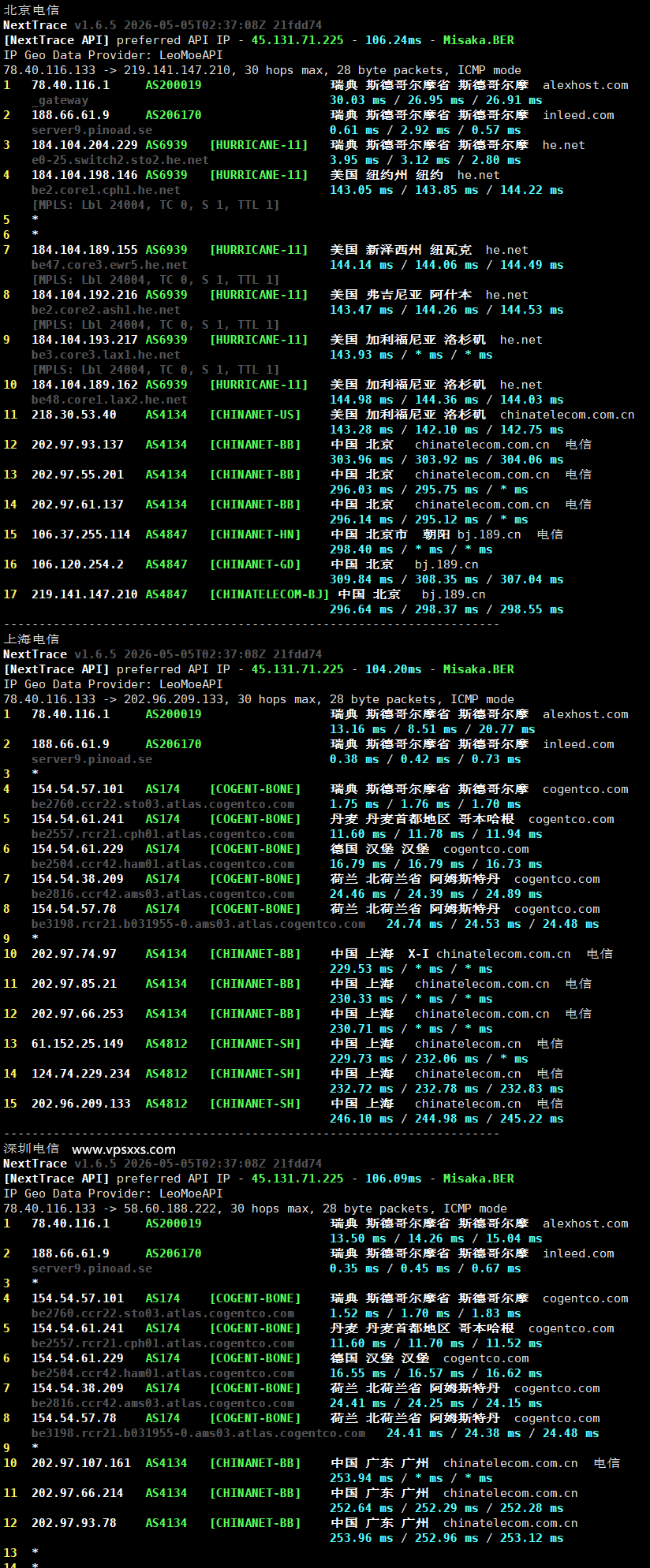Viewport: 650px width, 1568px height.
Task: Click hop IP 124.74.229.234
Action: point(81,1074)
